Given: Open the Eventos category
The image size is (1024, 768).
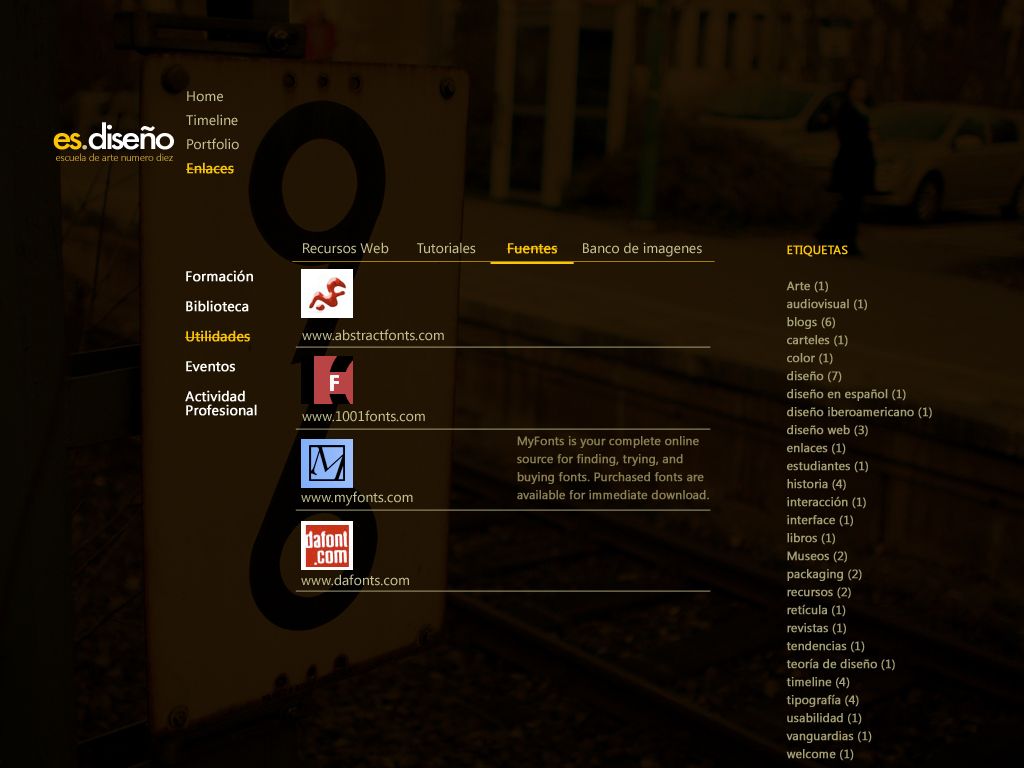Looking at the screenshot, I should click(210, 366).
